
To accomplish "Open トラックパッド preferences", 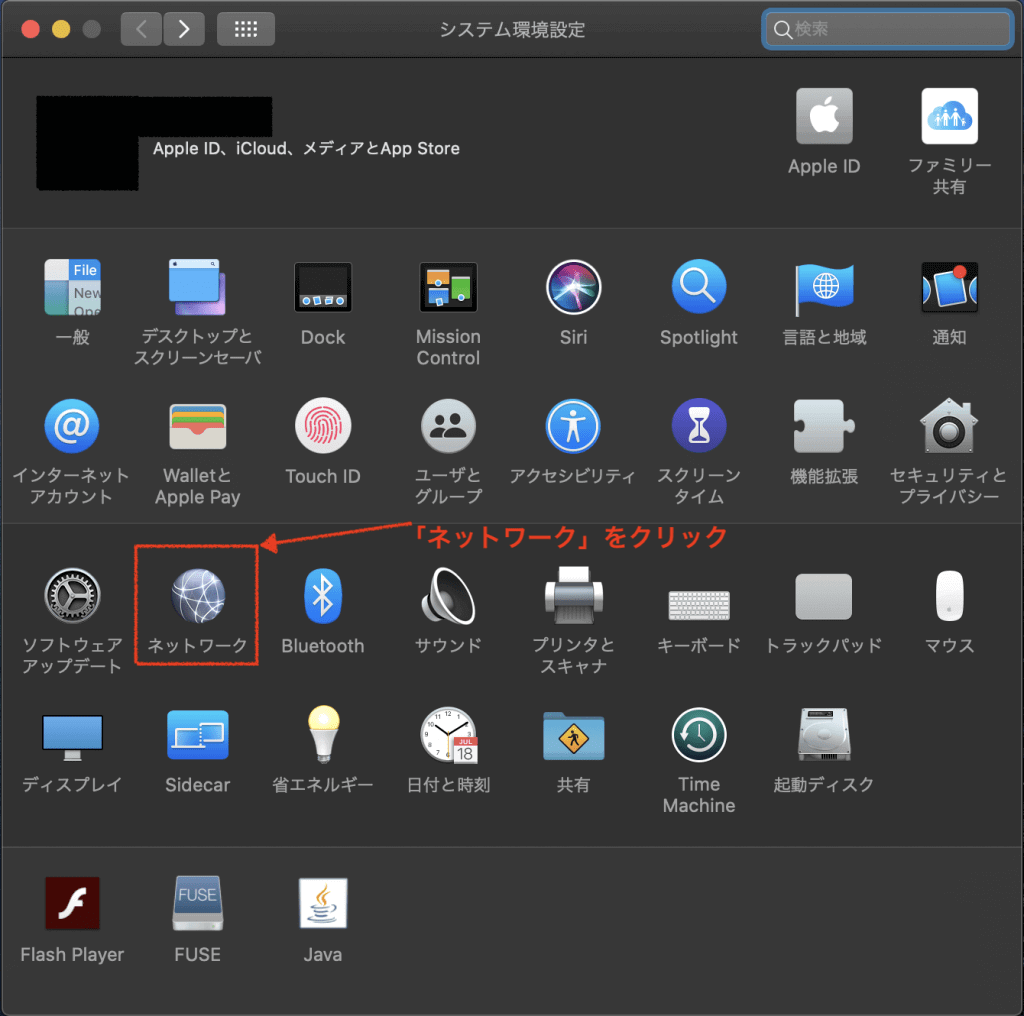I will pos(824,596).
